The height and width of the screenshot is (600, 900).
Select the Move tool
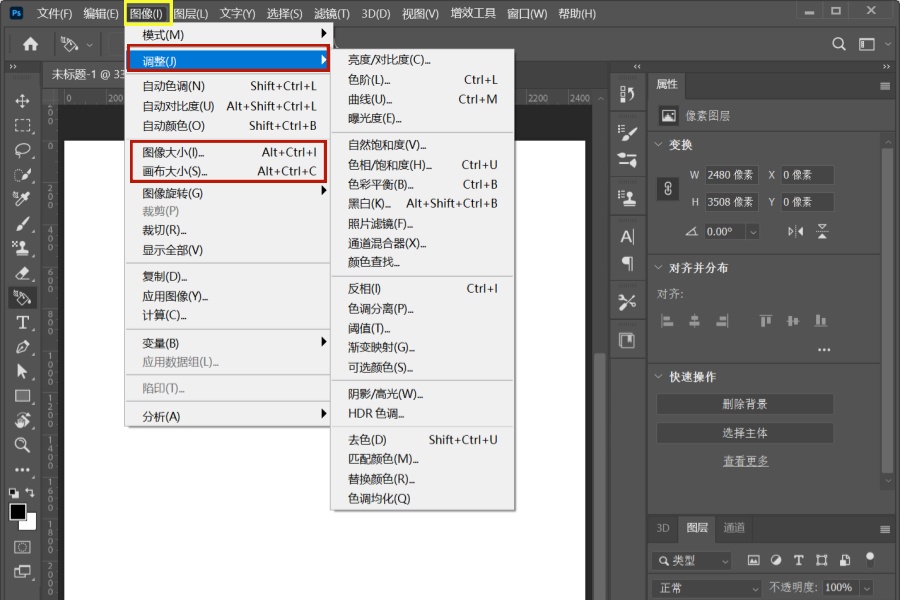22,101
